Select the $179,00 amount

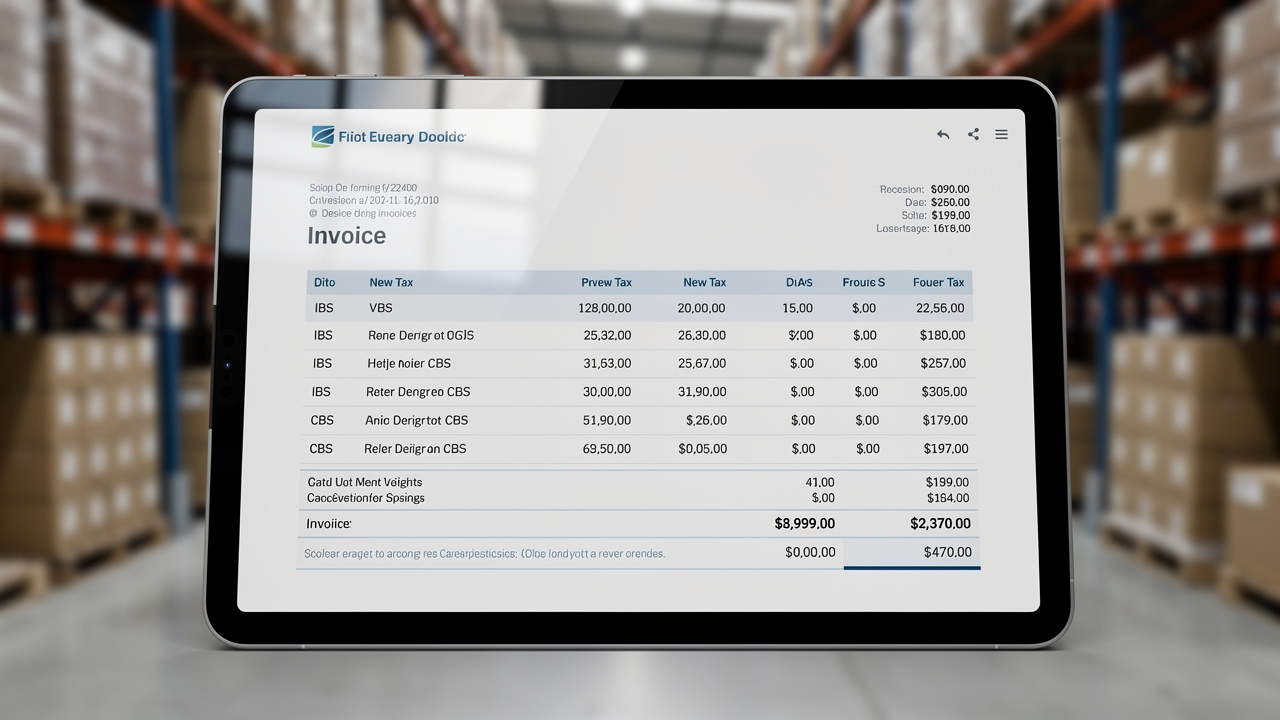point(944,420)
